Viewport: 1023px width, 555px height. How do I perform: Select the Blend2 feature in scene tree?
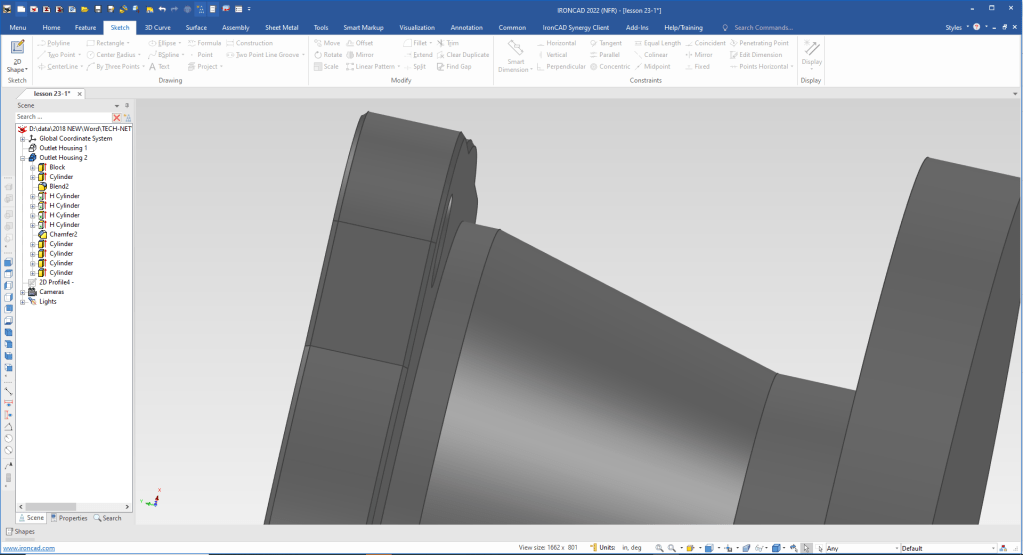click(x=59, y=186)
